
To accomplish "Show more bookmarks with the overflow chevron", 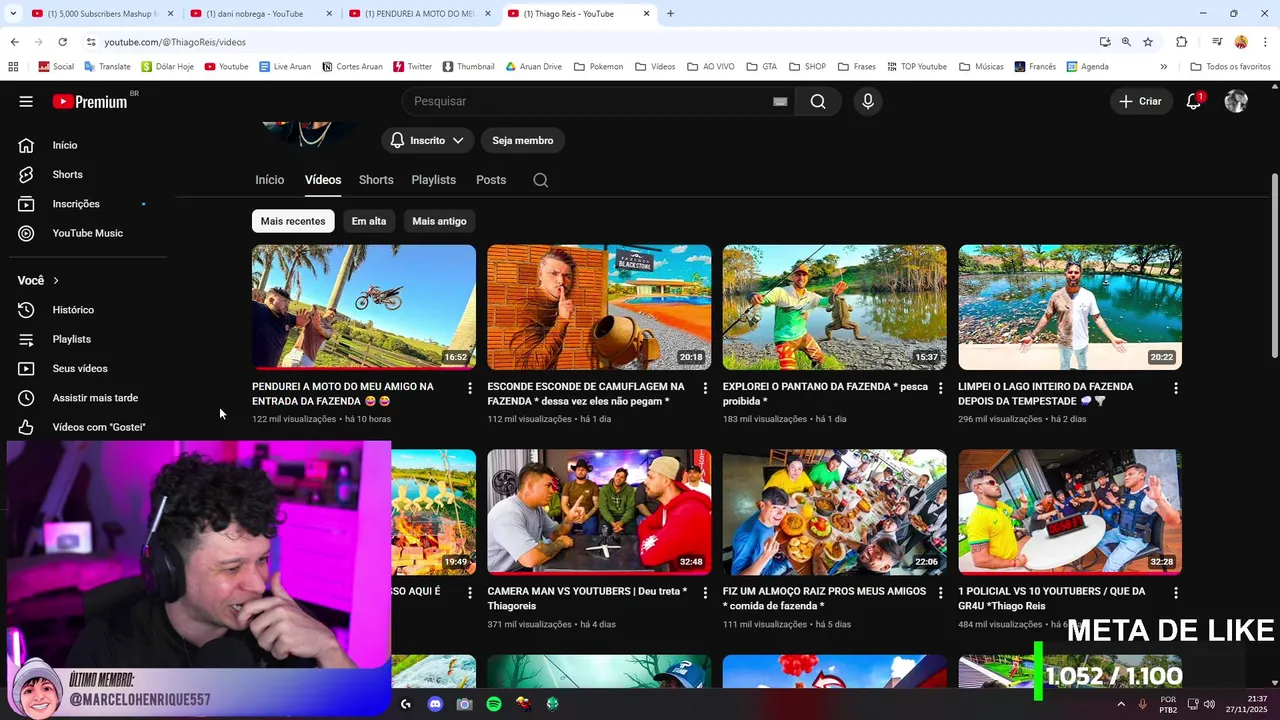I will click(x=1163, y=67).
